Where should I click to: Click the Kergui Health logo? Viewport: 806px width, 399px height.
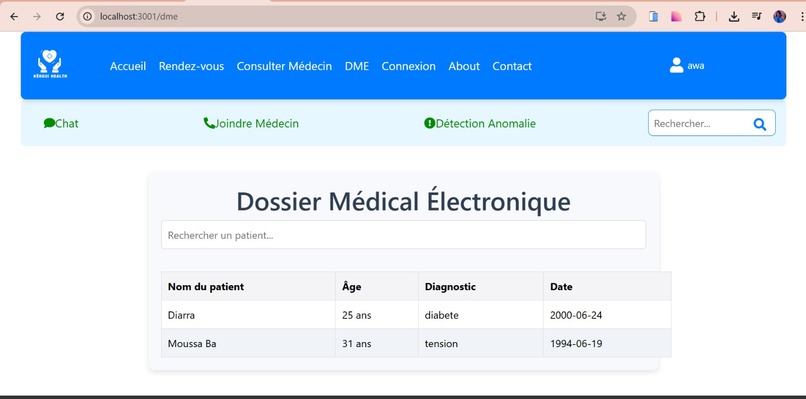[50, 64]
